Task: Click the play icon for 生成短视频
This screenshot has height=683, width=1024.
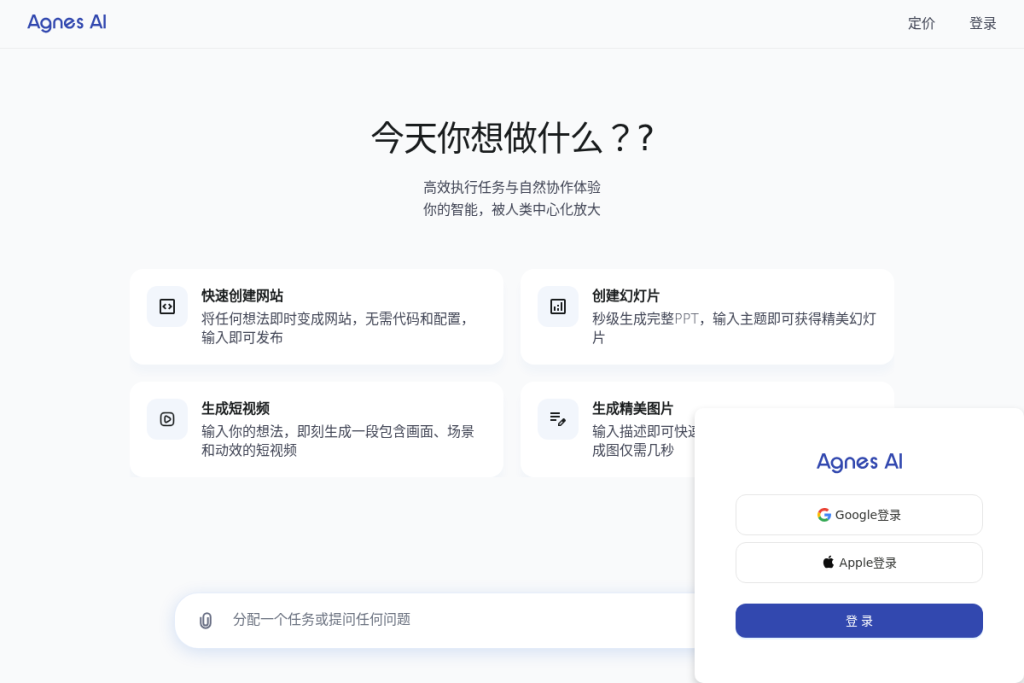Action: (167, 419)
